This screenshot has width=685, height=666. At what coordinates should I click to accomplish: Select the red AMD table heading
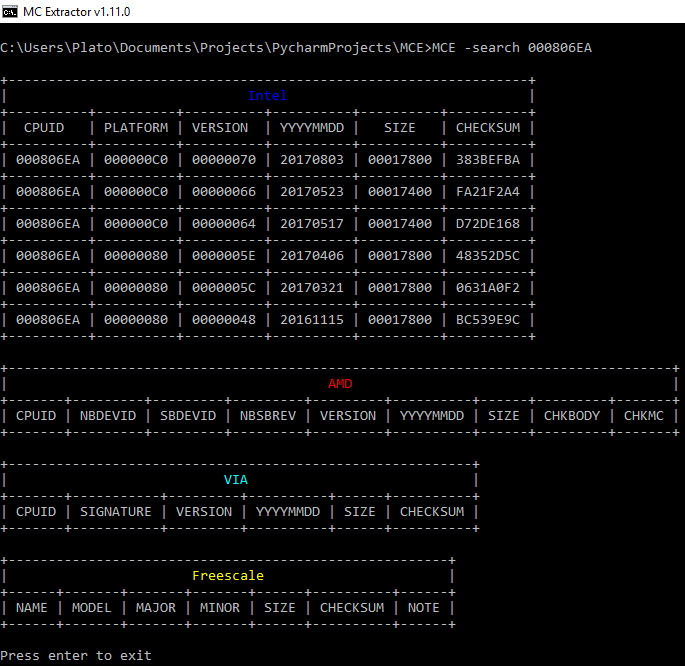click(x=340, y=384)
